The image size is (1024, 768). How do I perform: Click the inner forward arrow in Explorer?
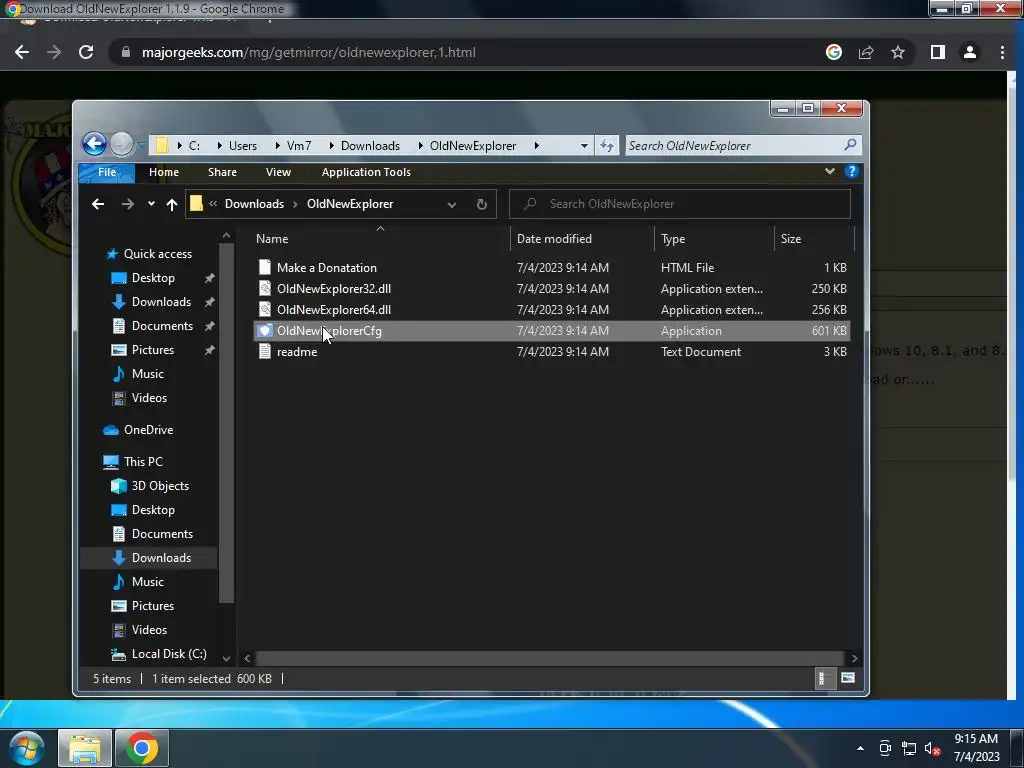127,204
